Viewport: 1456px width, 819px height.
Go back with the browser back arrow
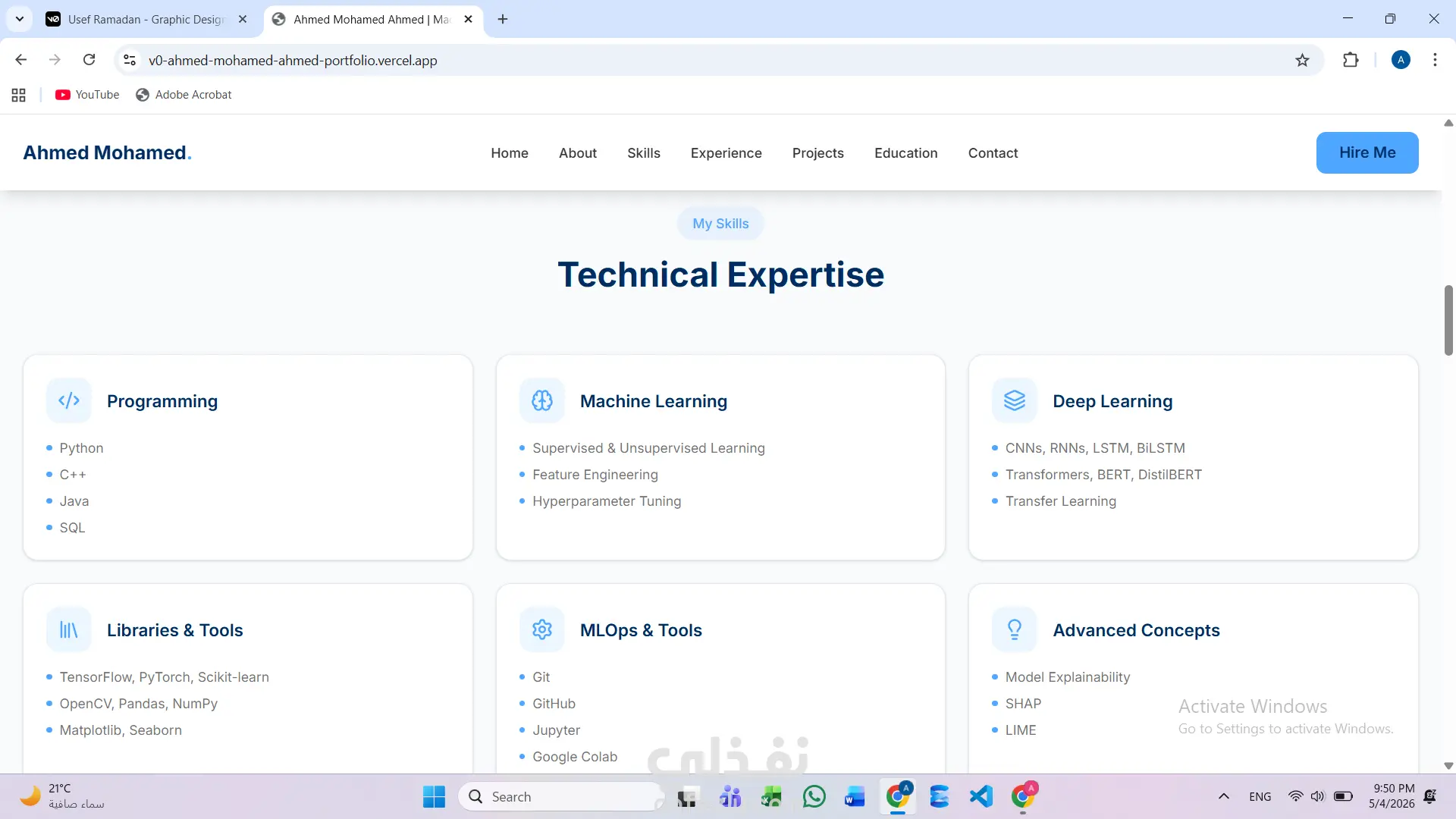21,60
